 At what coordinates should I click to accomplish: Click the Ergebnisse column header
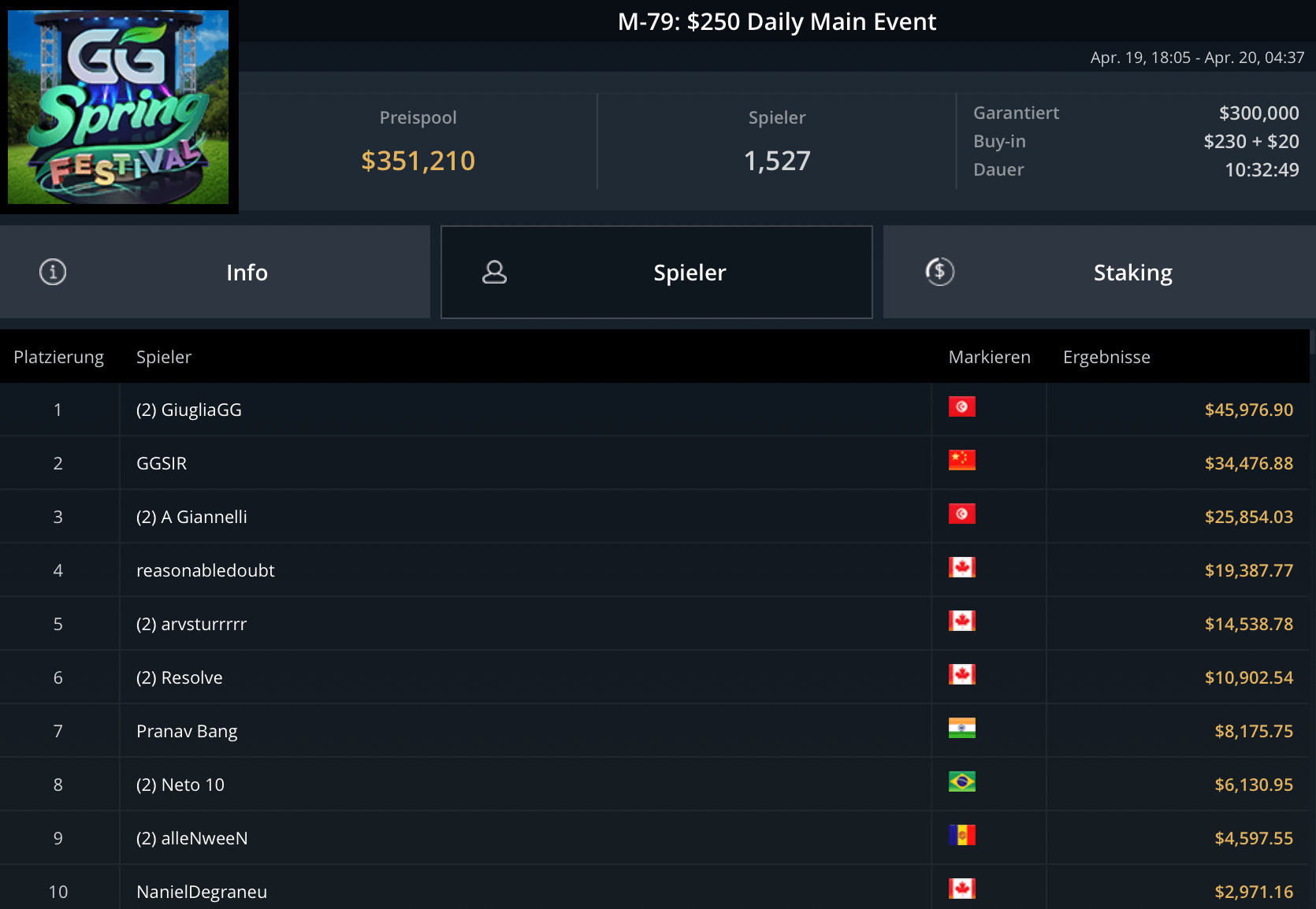1106,358
